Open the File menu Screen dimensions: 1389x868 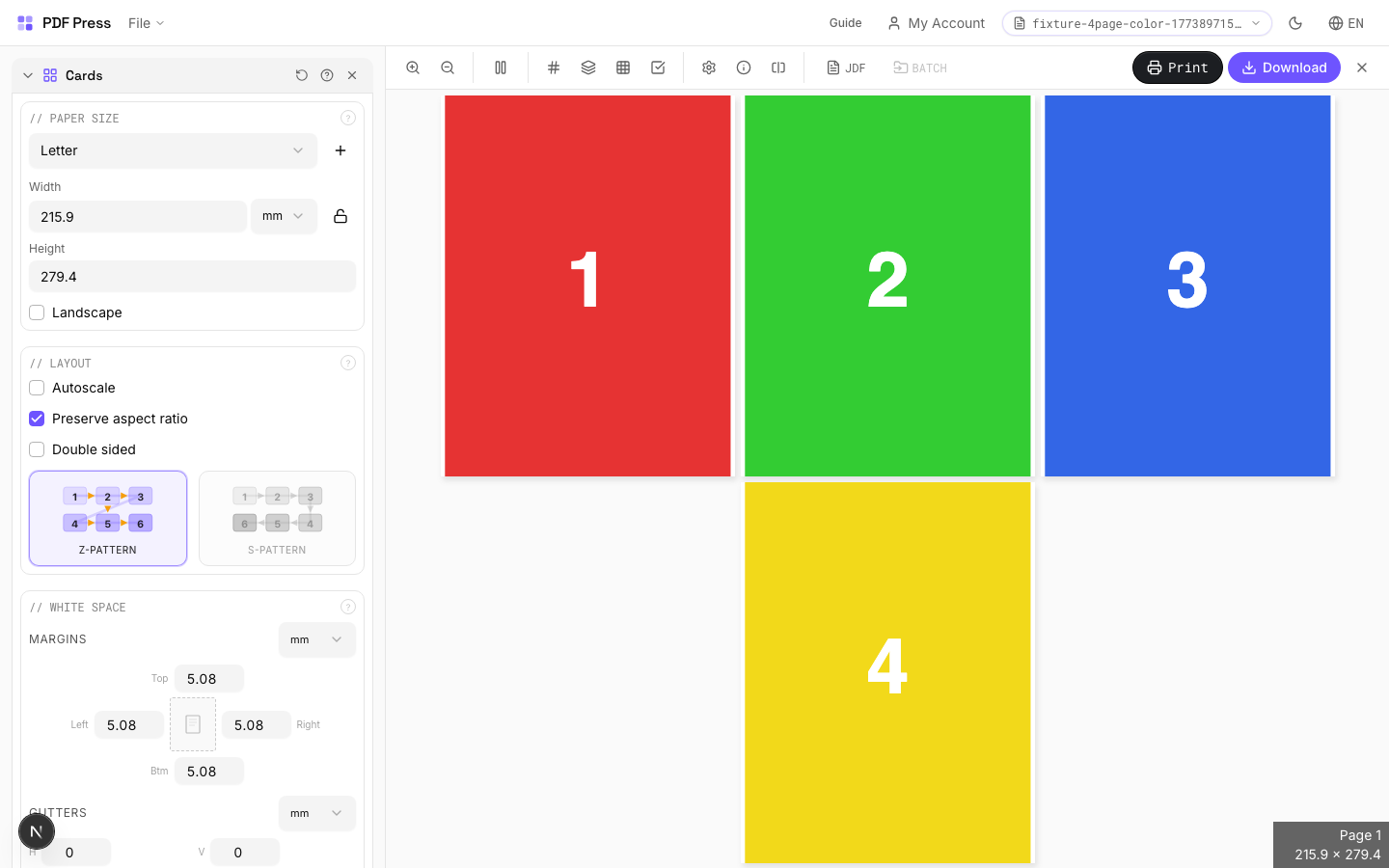pyautogui.click(x=145, y=23)
